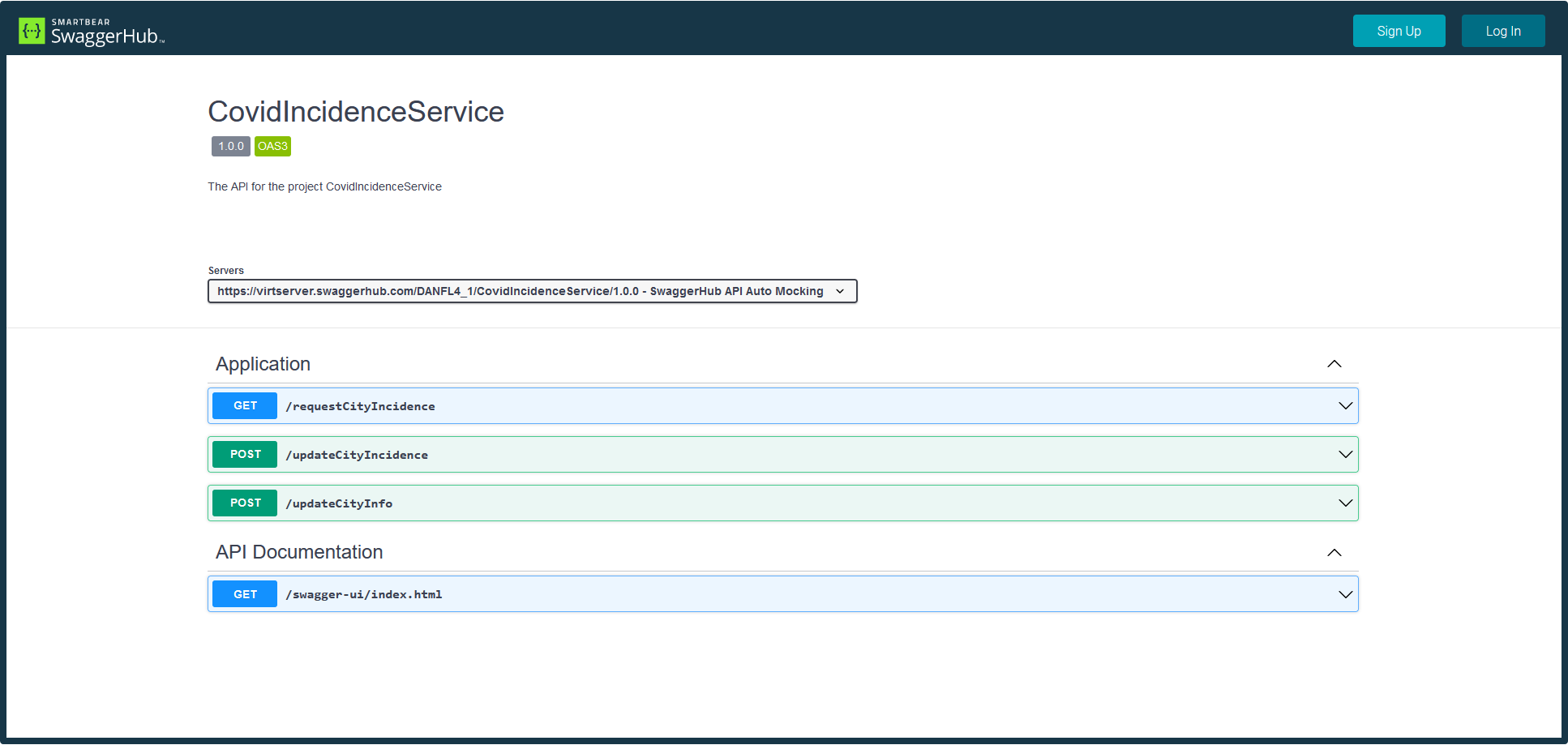Click the /updateCityIncidence path text

coord(357,455)
